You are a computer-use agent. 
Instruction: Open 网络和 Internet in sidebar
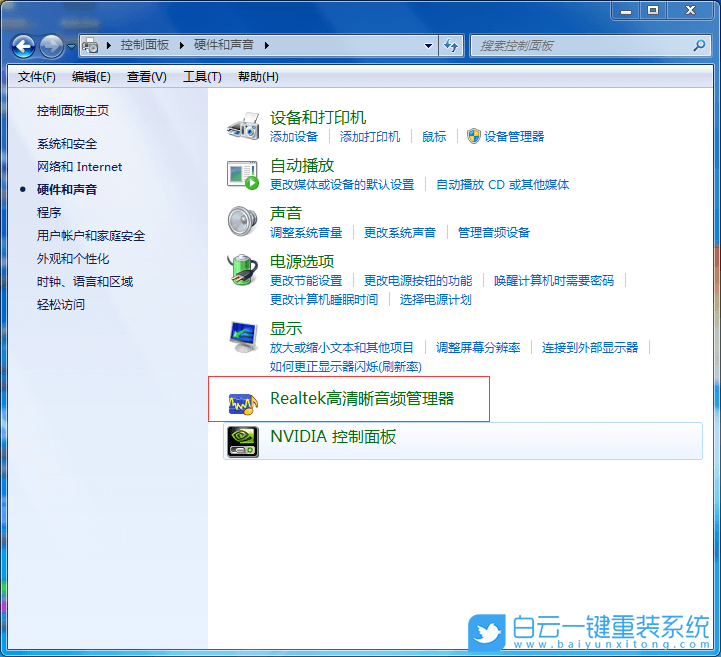coord(80,167)
